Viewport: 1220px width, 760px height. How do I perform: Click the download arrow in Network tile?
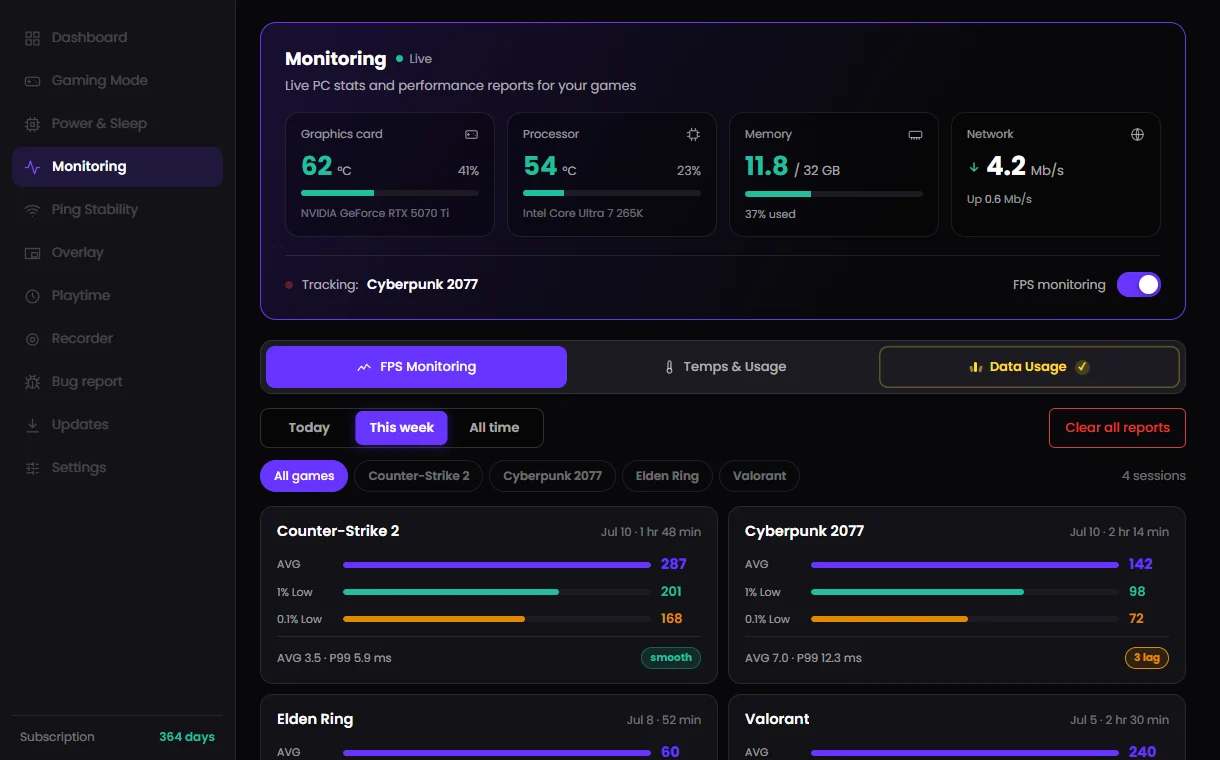point(974,167)
